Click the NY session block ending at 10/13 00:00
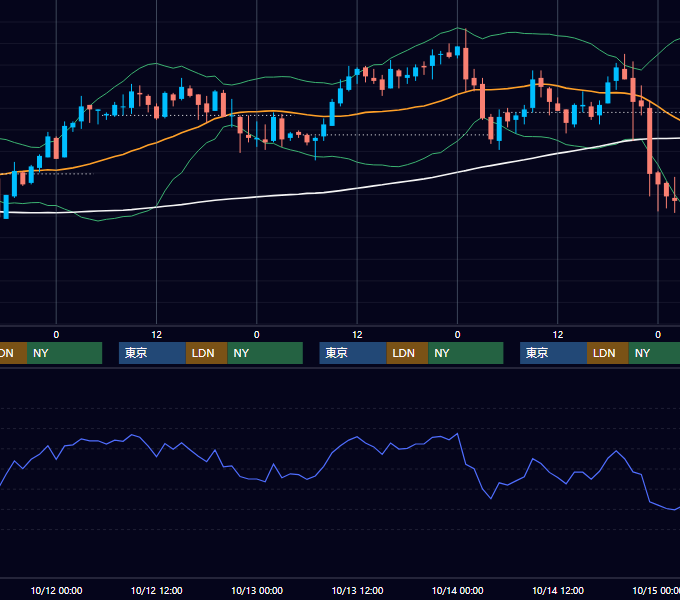 (x=265, y=353)
